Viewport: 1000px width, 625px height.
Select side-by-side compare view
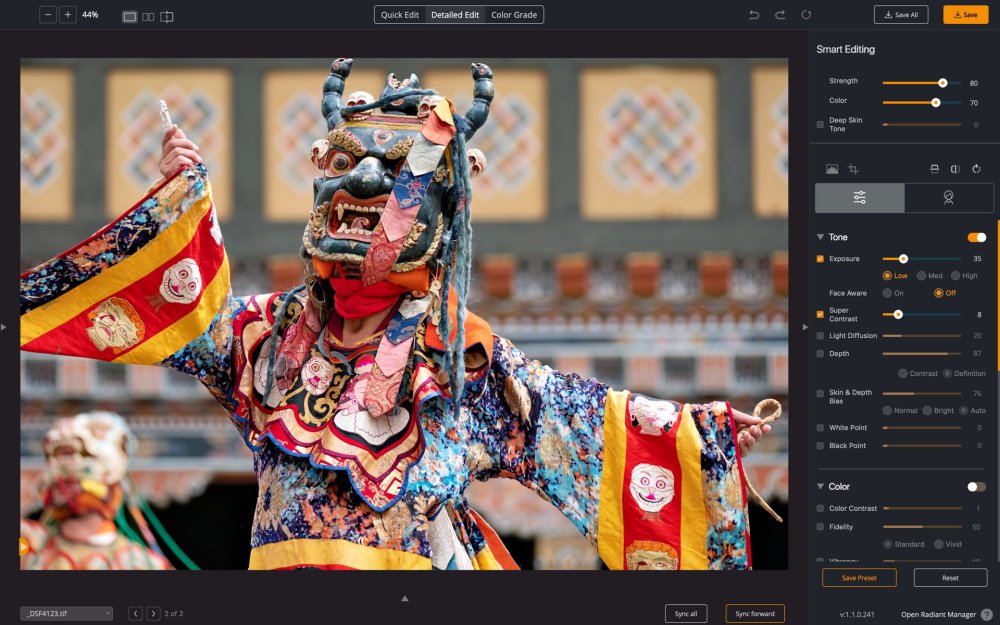(x=148, y=17)
